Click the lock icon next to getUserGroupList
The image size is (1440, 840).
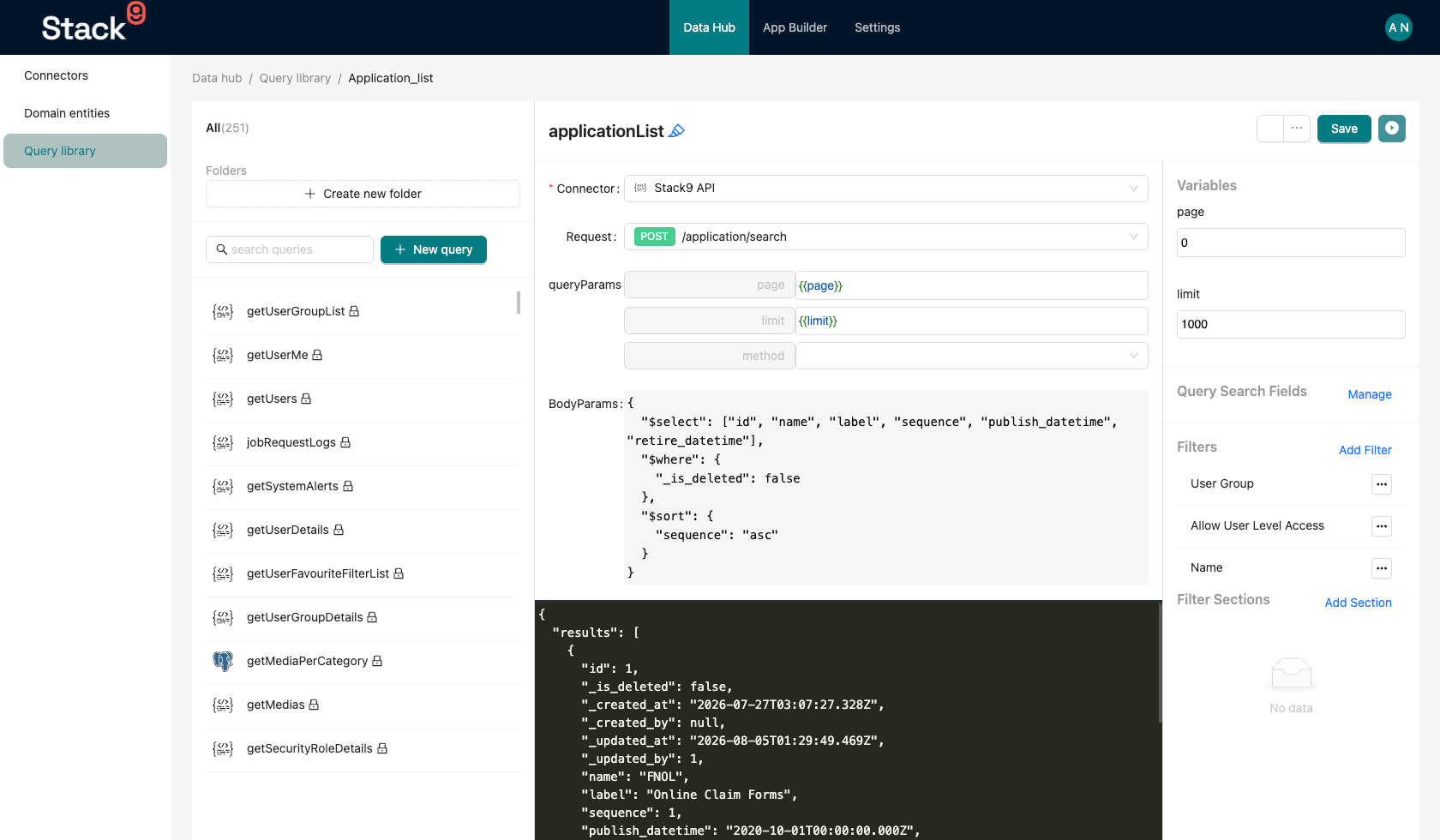pyautogui.click(x=354, y=311)
